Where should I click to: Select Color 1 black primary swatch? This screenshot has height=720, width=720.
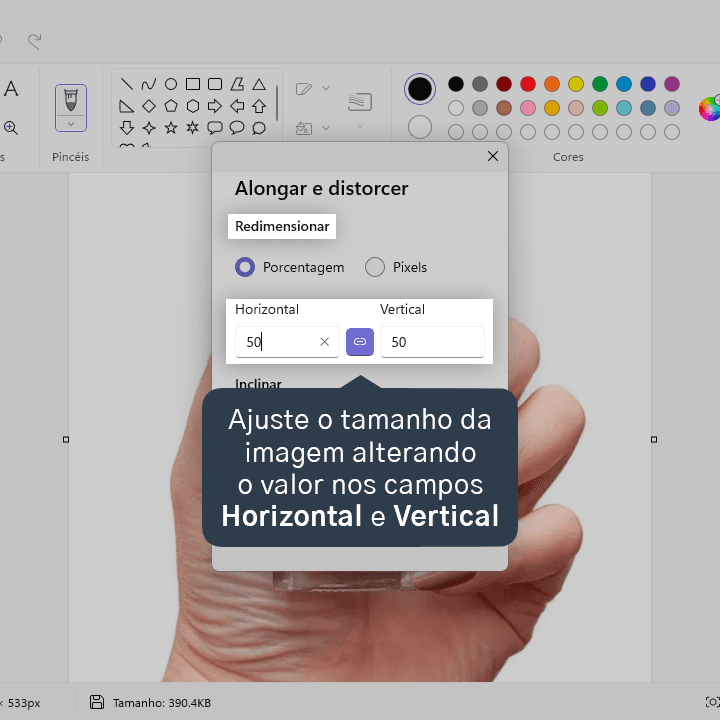(x=420, y=89)
